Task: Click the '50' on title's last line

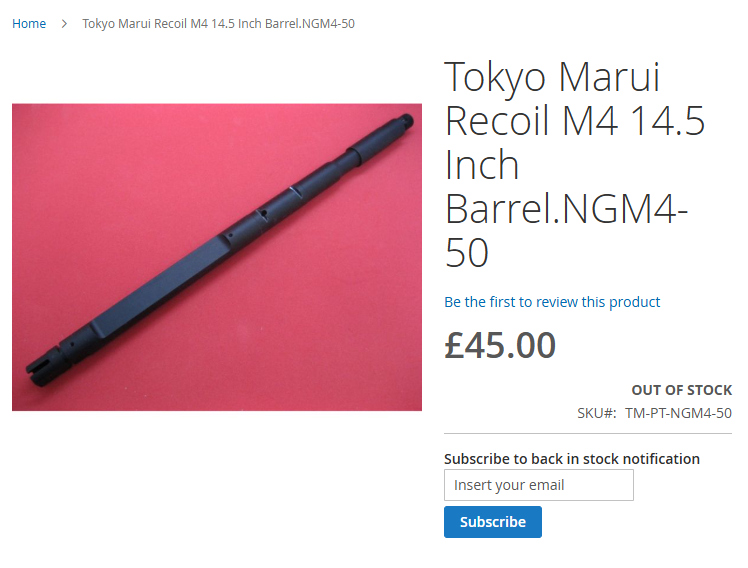Action: pos(467,253)
